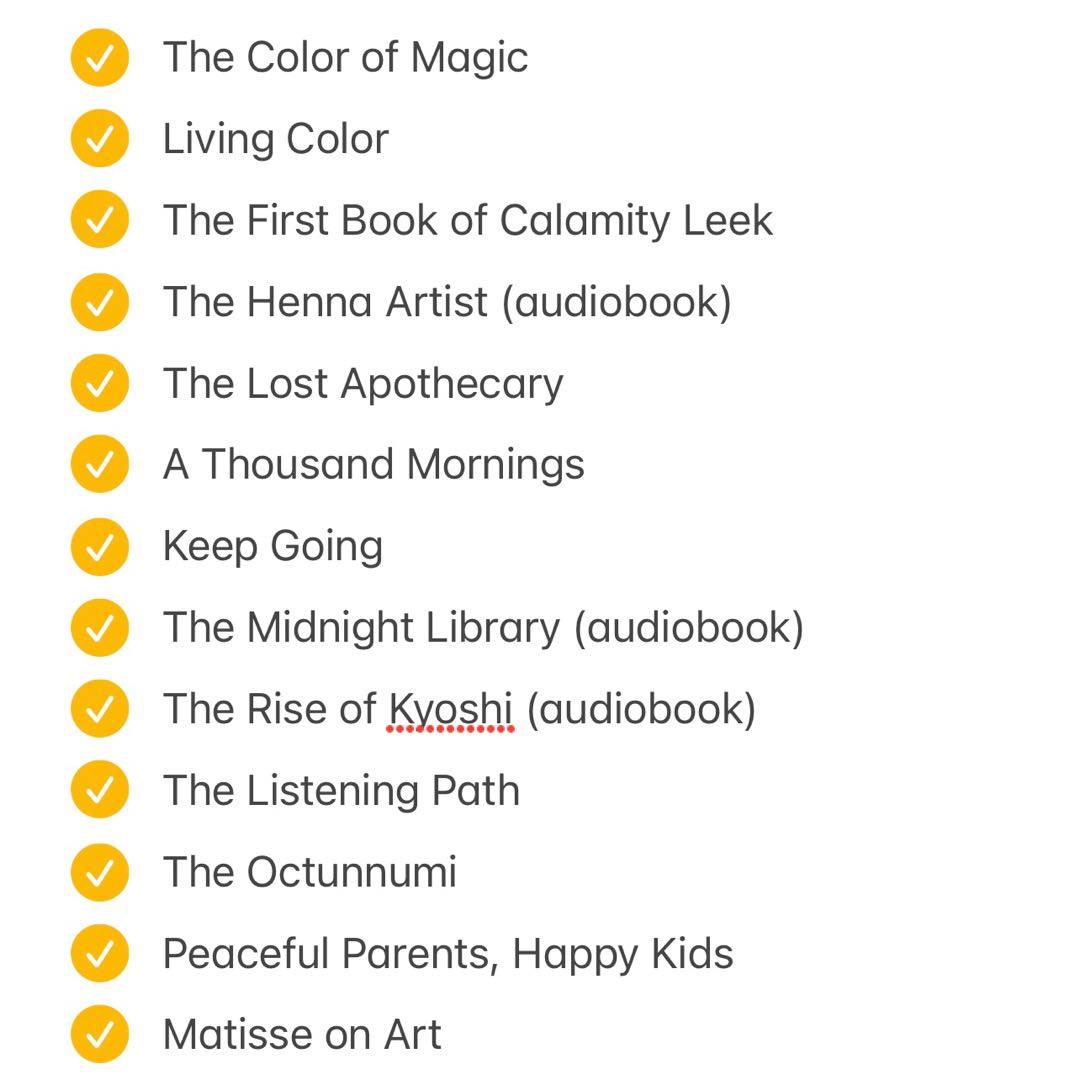Click the misspelled word Kyoshi
Viewport: 1080px width, 1080px height.
(450, 709)
